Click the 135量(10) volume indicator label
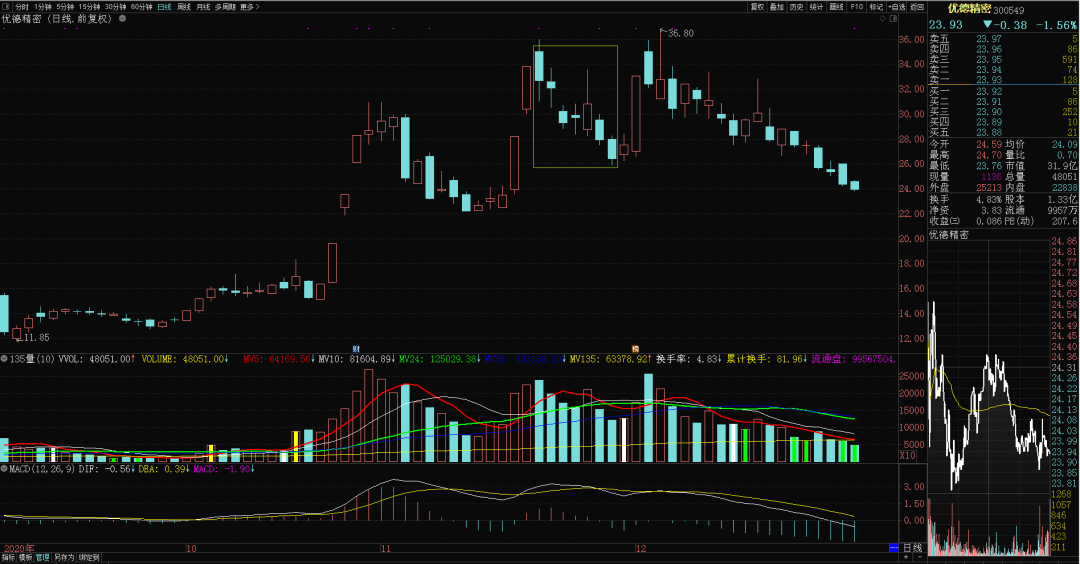 [32, 359]
